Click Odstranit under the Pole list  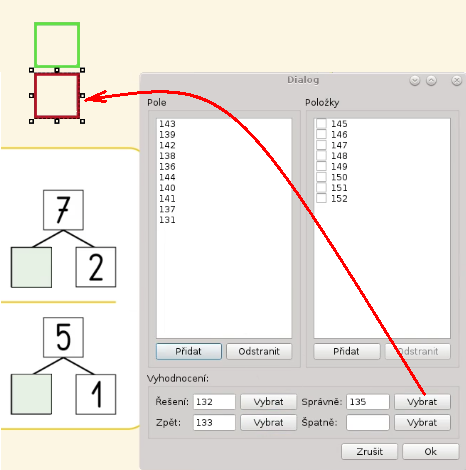point(259,351)
